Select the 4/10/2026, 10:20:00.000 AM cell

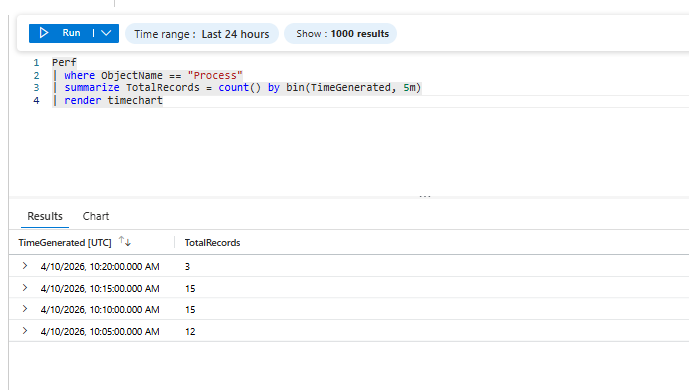click(x=100, y=267)
